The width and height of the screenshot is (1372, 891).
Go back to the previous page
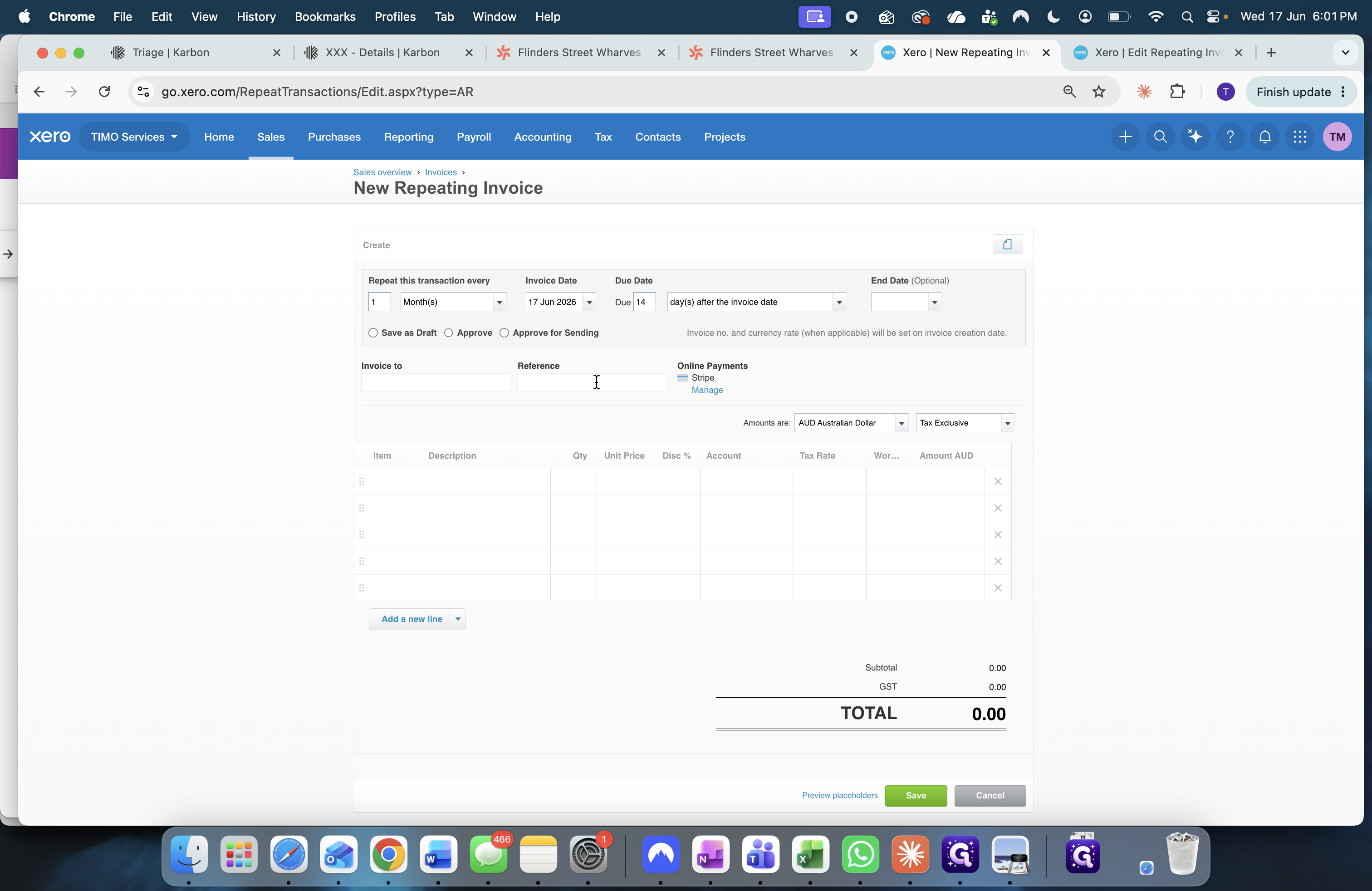click(x=39, y=92)
